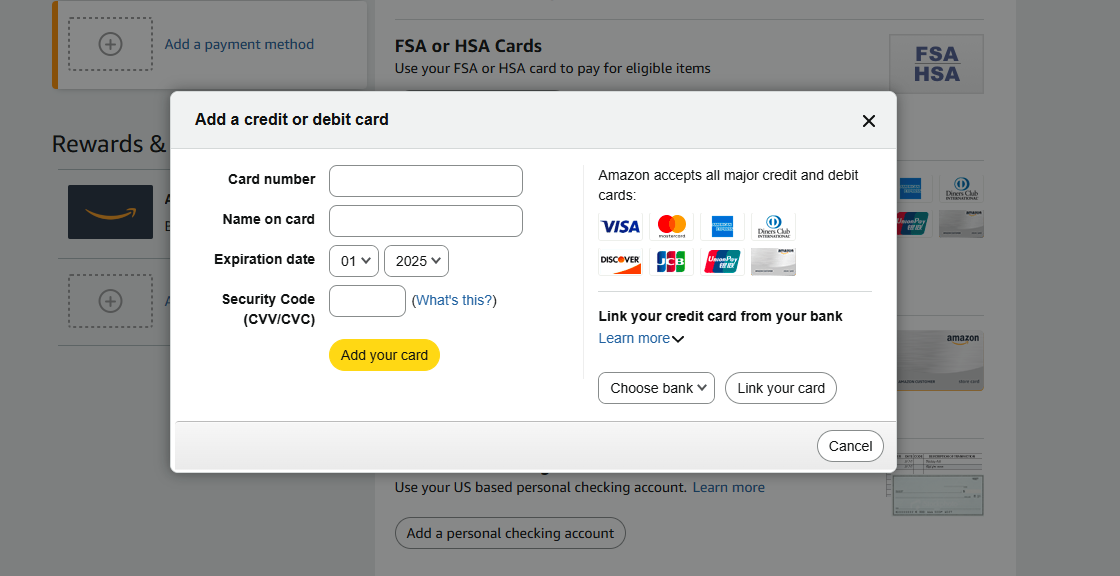
Task: Click the Visa card logo
Action: [x=620, y=227]
